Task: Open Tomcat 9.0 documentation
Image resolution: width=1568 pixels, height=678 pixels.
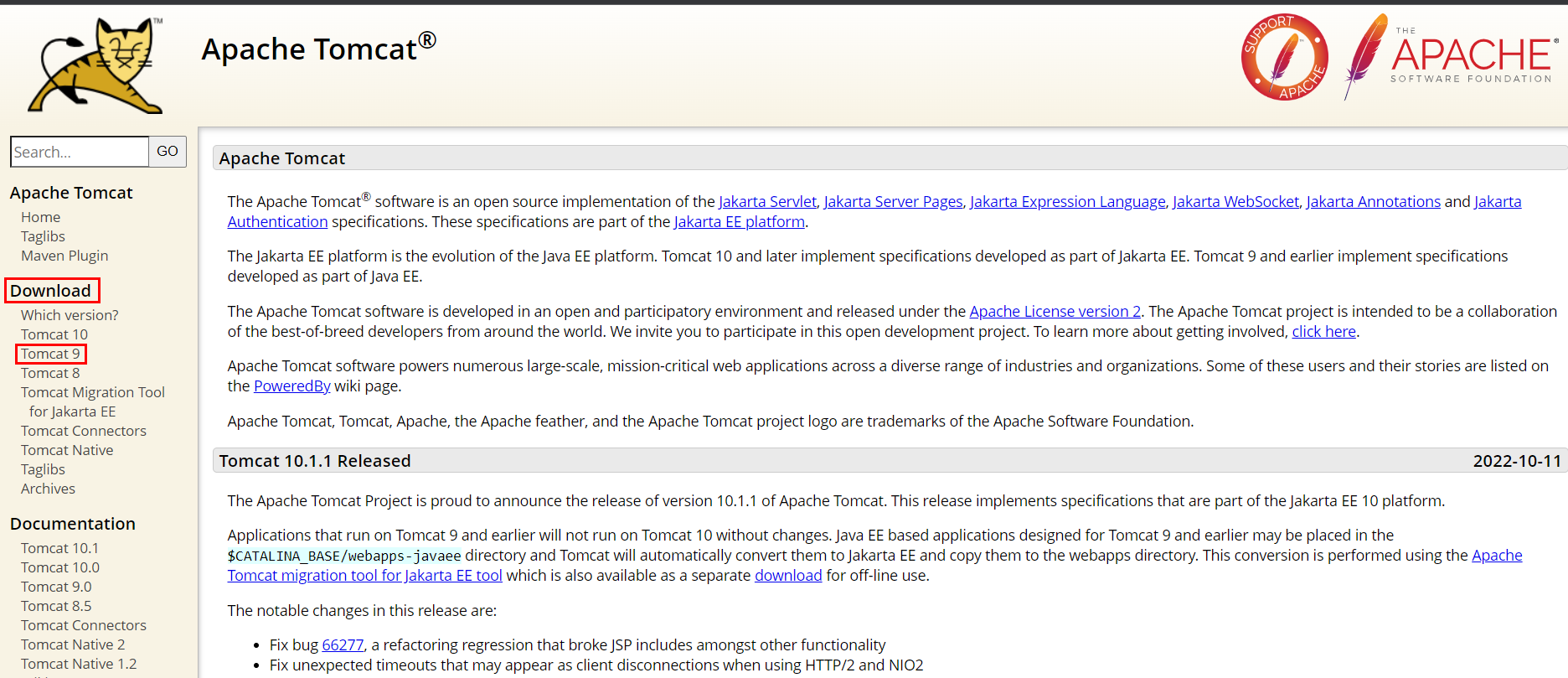Action: (56, 587)
